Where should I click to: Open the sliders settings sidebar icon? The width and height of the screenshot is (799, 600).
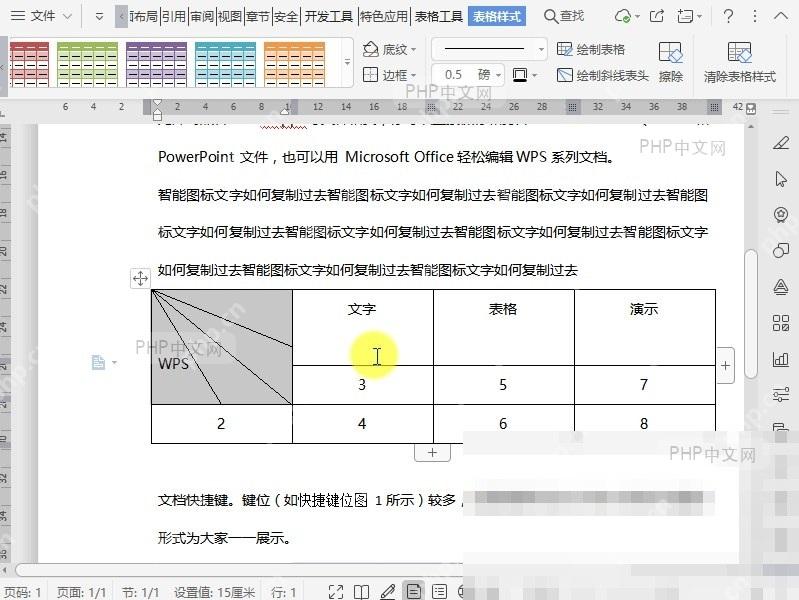coord(781,395)
